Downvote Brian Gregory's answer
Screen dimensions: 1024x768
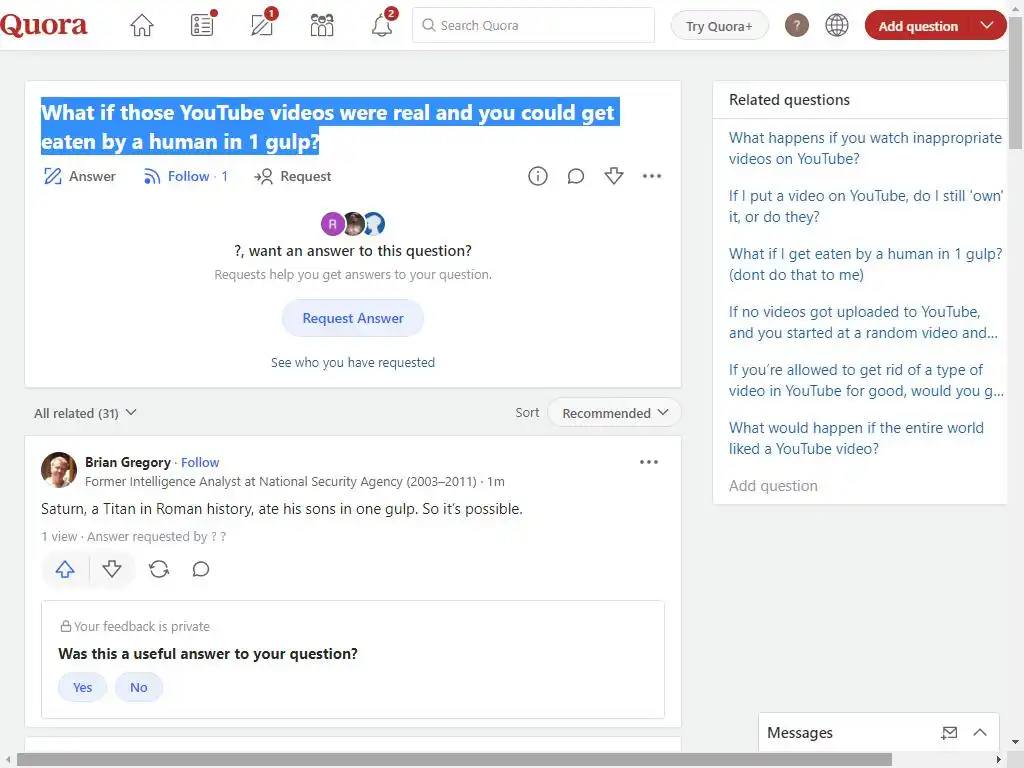coord(112,569)
